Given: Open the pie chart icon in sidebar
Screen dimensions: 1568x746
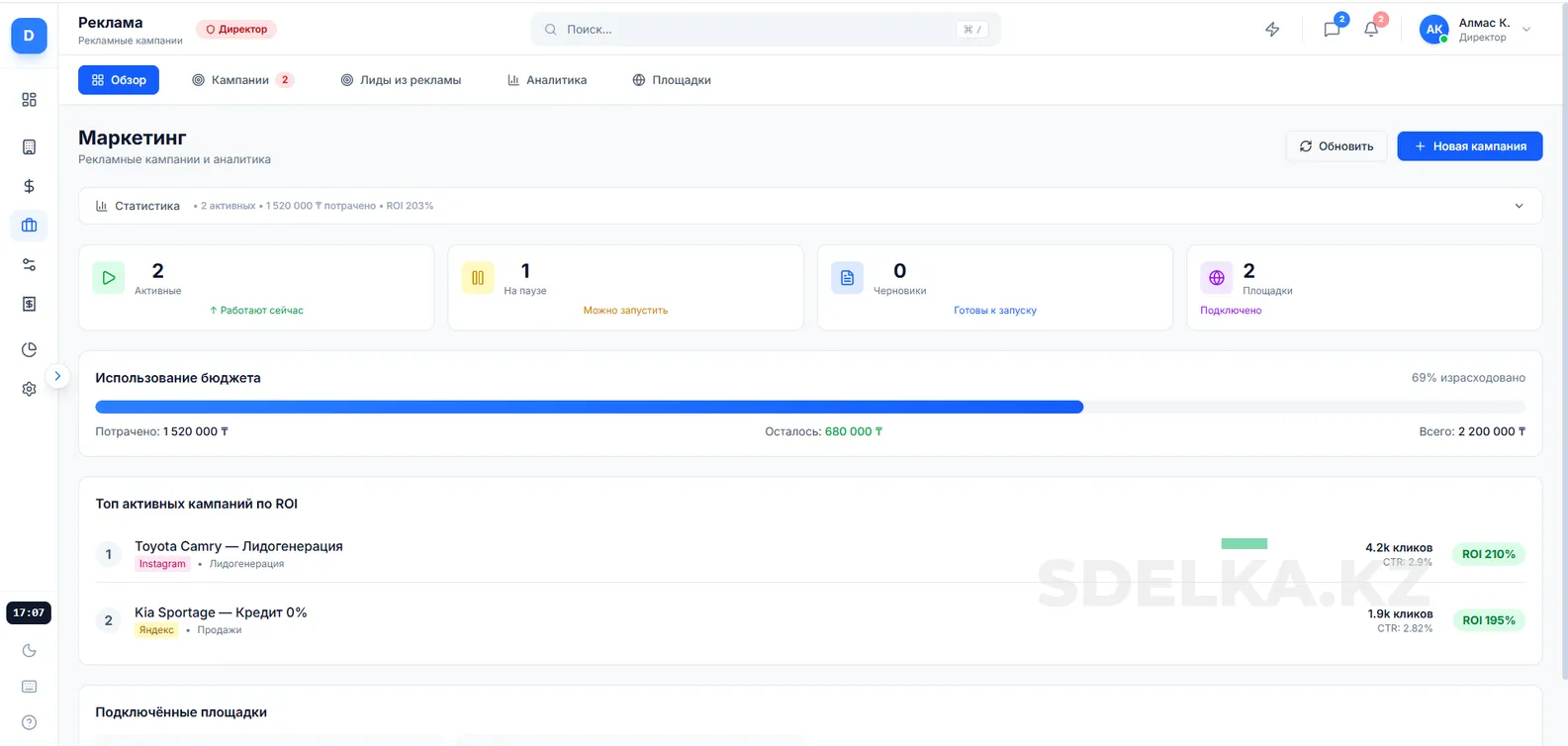Looking at the screenshot, I should click(x=29, y=349).
